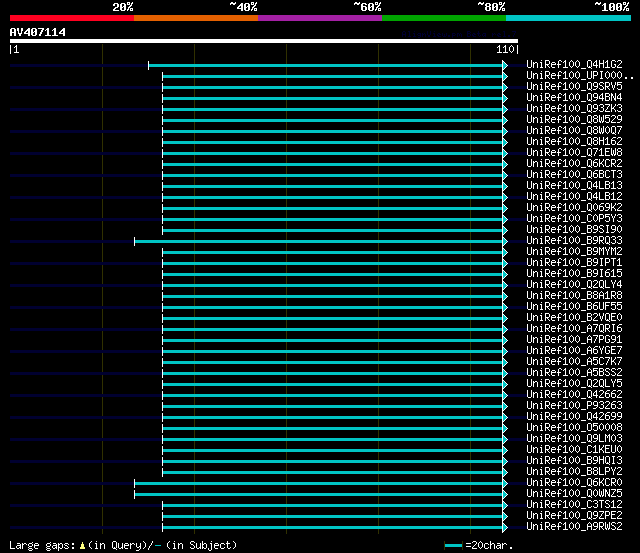
Task: Select the UniRef100_Q2QLY4 label
Action: click(574, 285)
